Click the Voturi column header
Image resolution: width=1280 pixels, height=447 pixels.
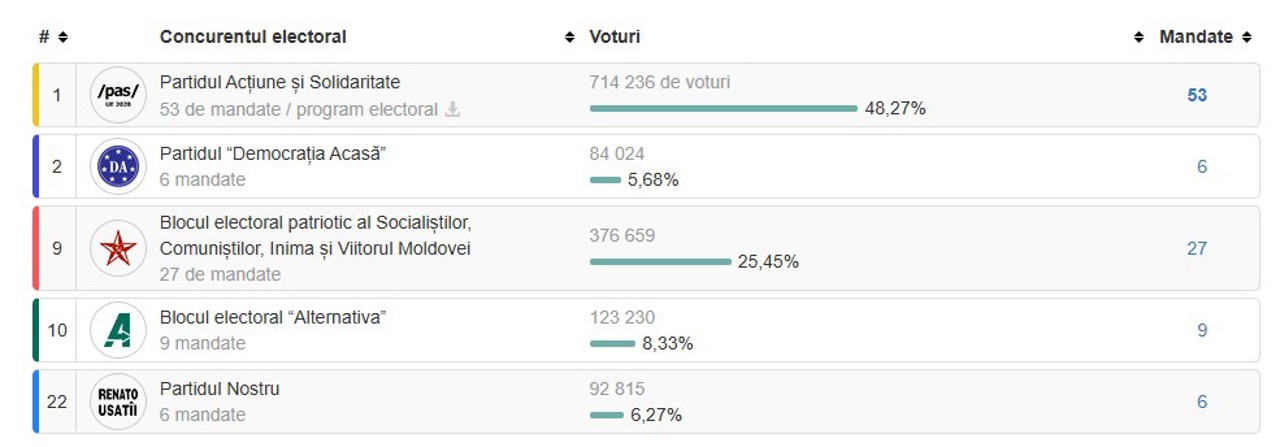(615, 37)
